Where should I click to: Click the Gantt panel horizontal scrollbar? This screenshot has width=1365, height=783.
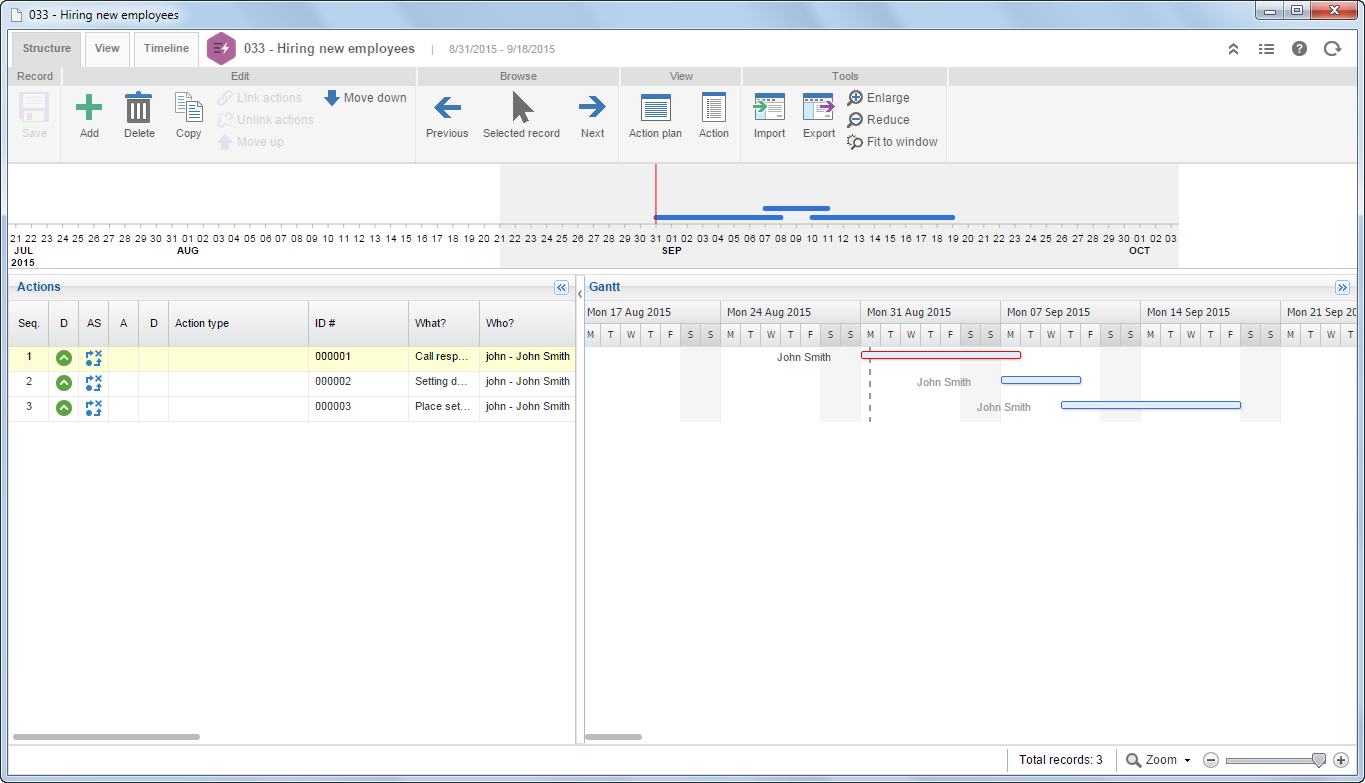pos(613,737)
